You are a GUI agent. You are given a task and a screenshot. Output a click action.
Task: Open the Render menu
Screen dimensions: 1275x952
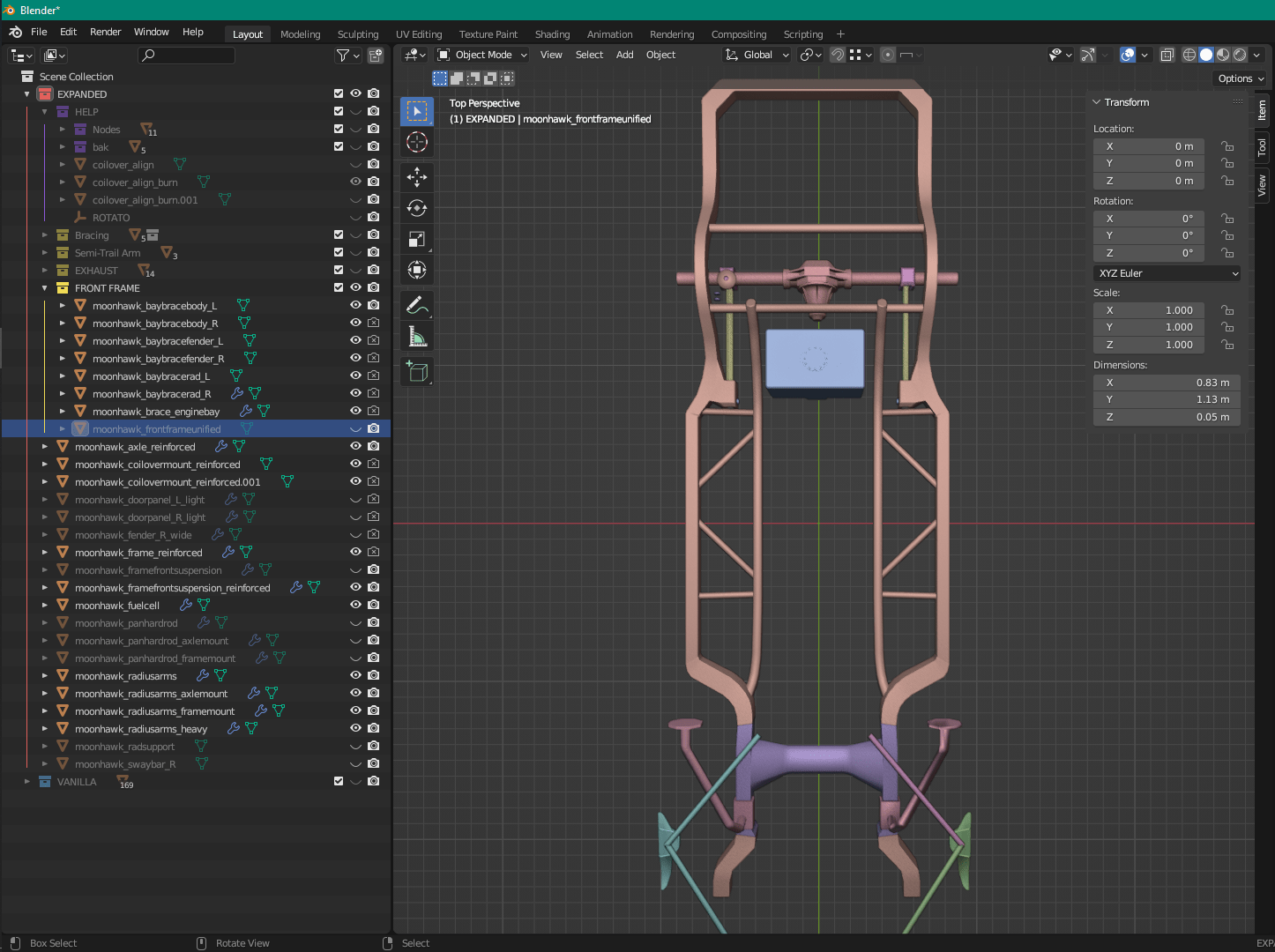coord(105,32)
